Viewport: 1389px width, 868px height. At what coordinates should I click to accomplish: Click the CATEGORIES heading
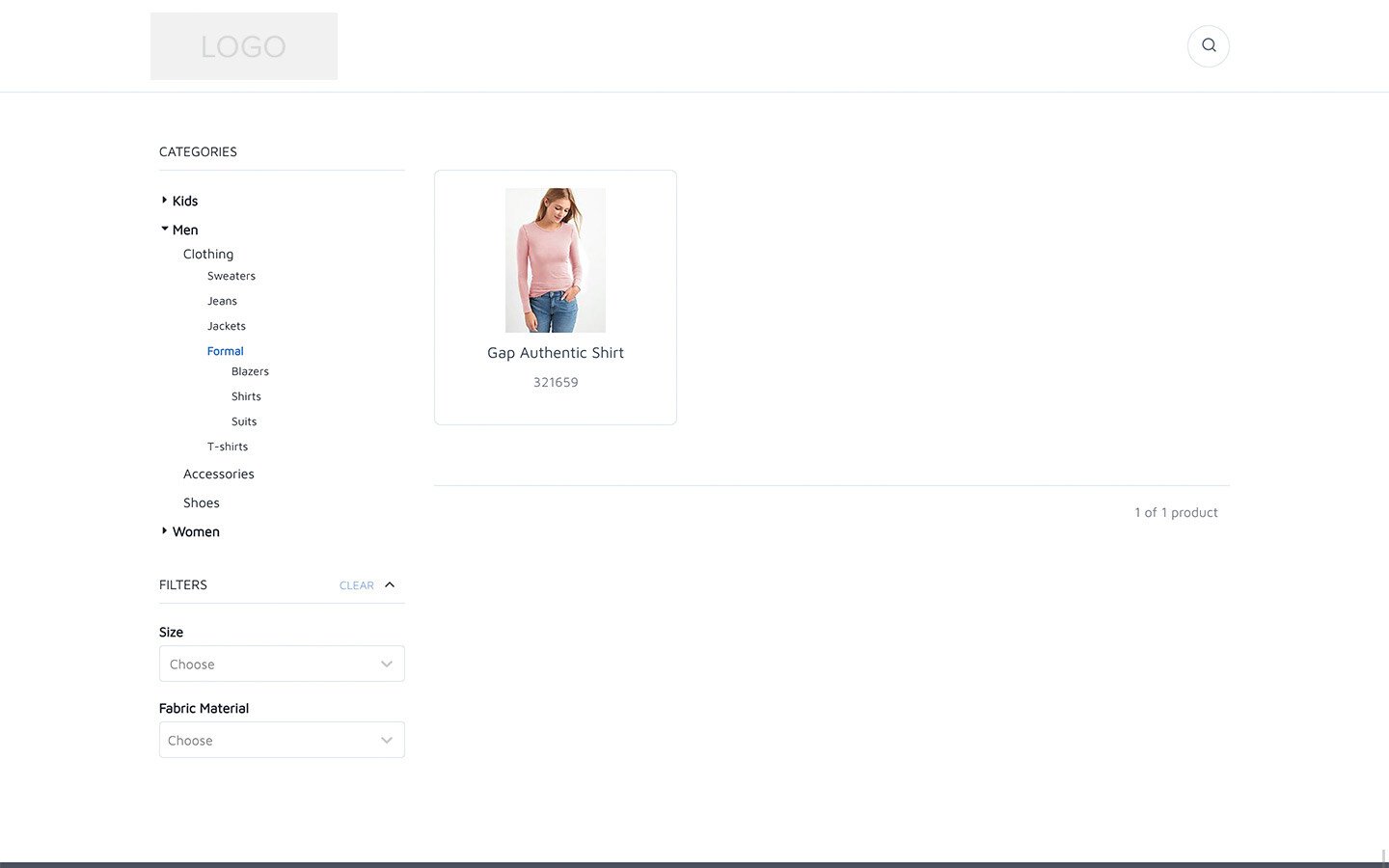(x=198, y=151)
